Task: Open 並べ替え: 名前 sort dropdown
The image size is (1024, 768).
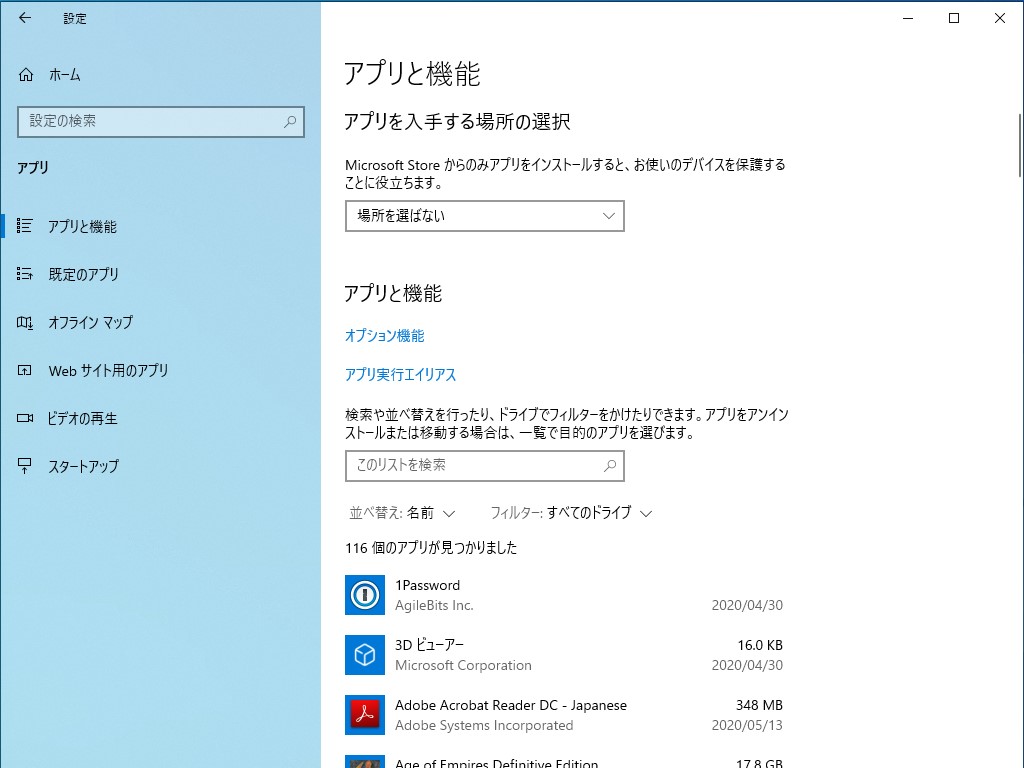Action: (x=402, y=513)
